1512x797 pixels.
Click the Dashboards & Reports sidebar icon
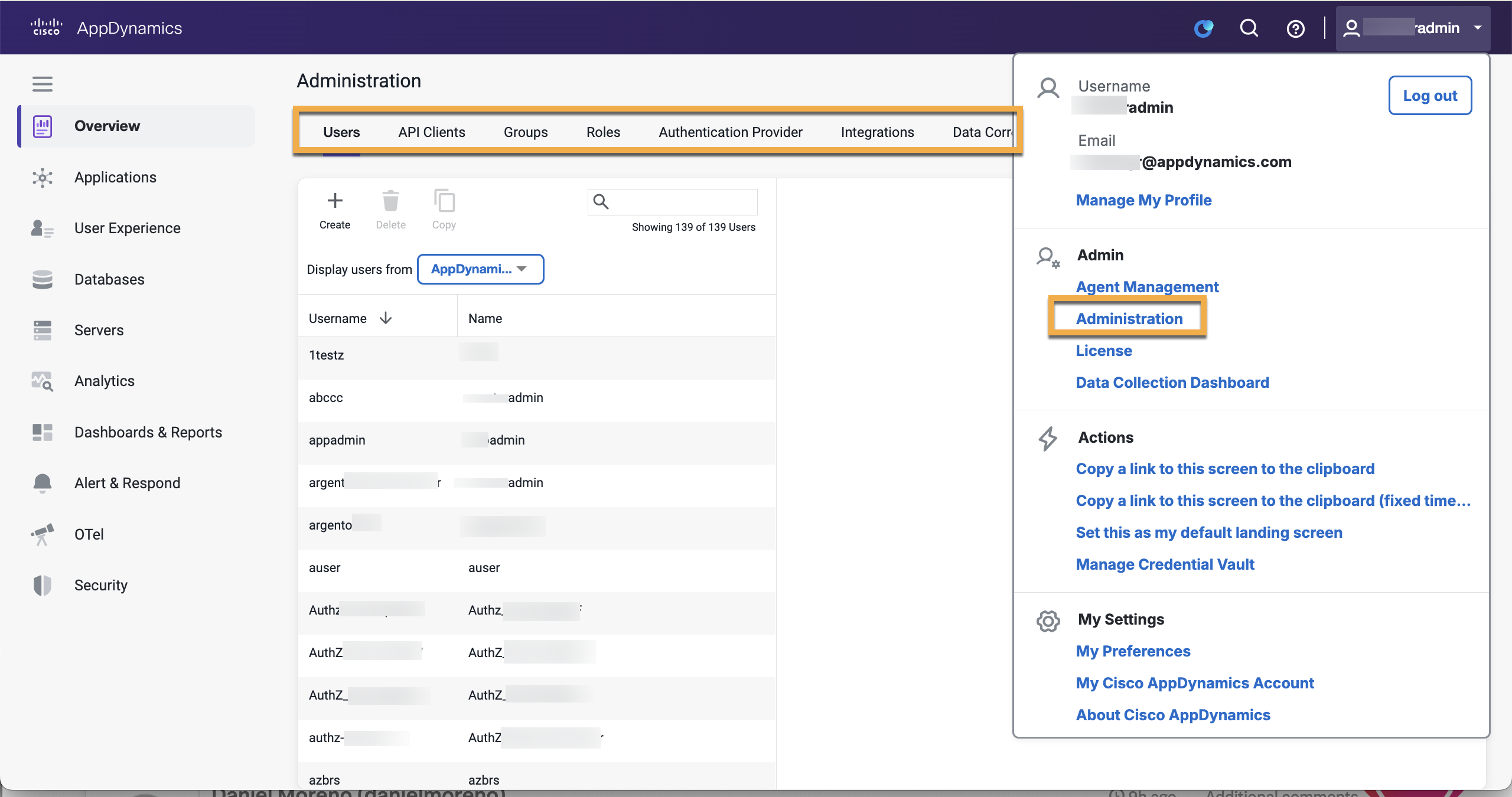point(43,432)
